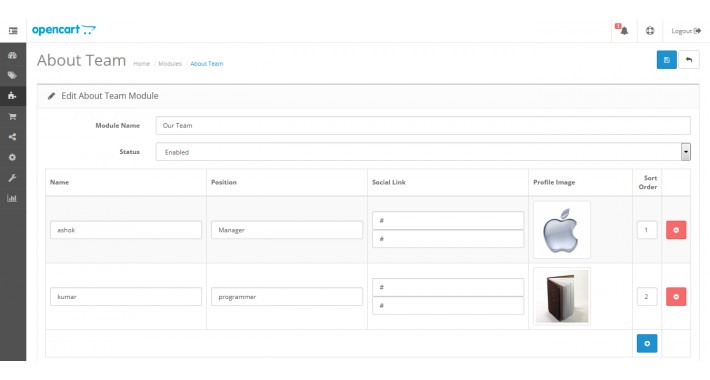Open the Tools wrench icon in sidebar
Image resolution: width=710 pixels, height=380 pixels.
[12, 178]
